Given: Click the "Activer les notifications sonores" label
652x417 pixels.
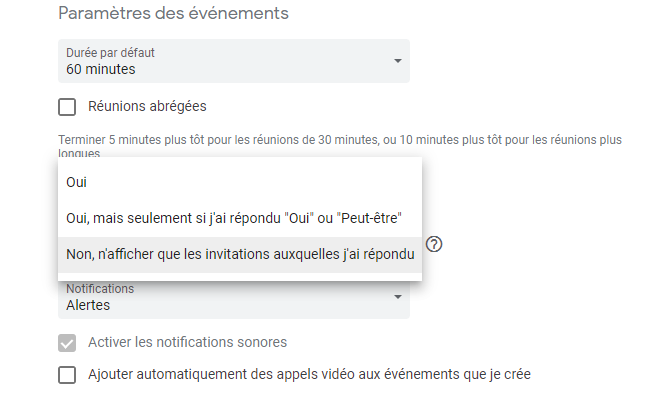Looking at the screenshot, I should point(187,342).
